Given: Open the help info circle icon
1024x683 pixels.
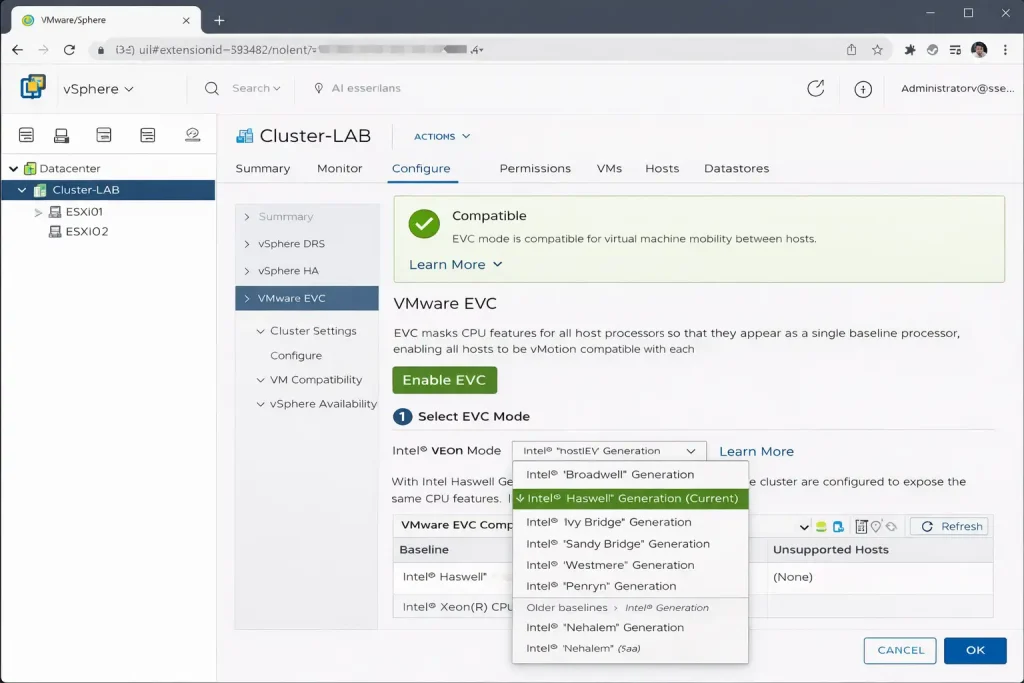Looking at the screenshot, I should (x=863, y=89).
